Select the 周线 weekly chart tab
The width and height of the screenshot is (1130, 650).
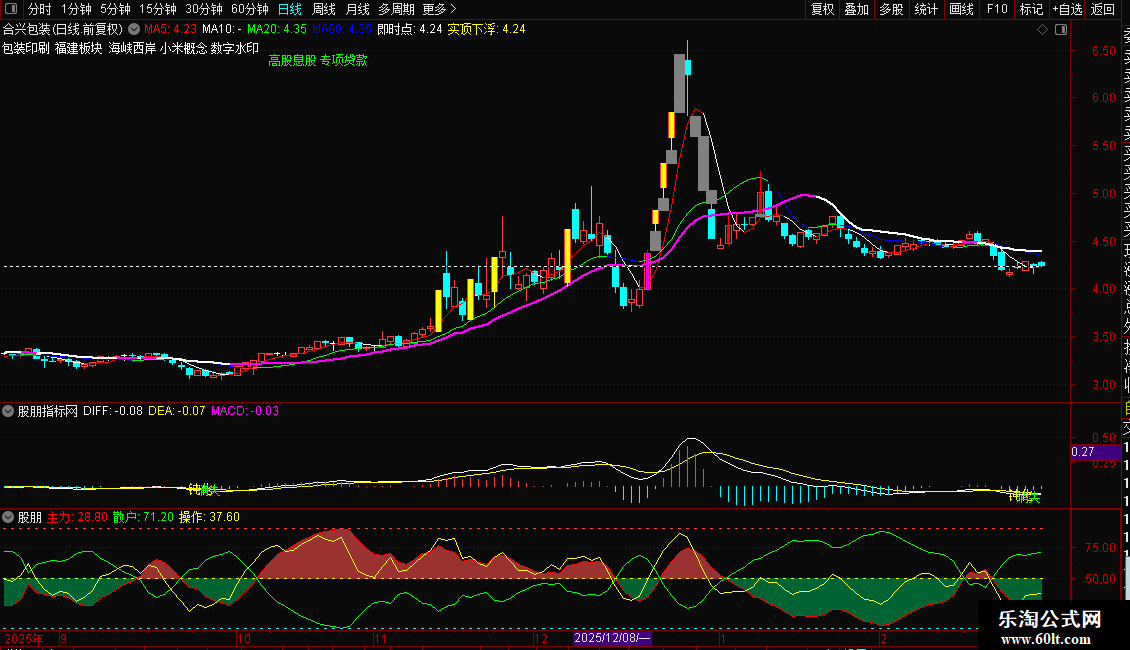[x=324, y=9]
